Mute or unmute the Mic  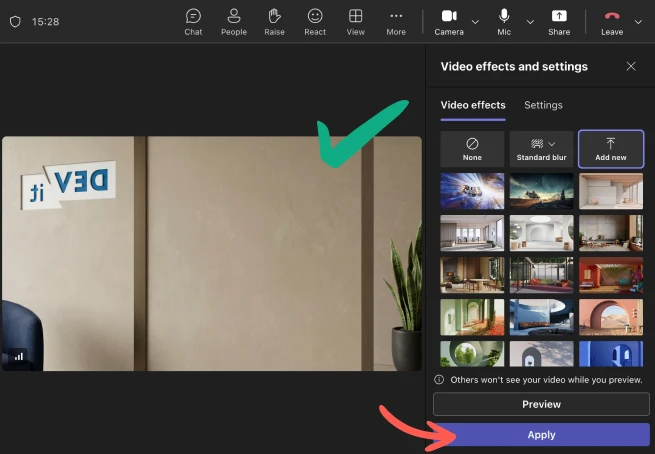click(504, 22)
